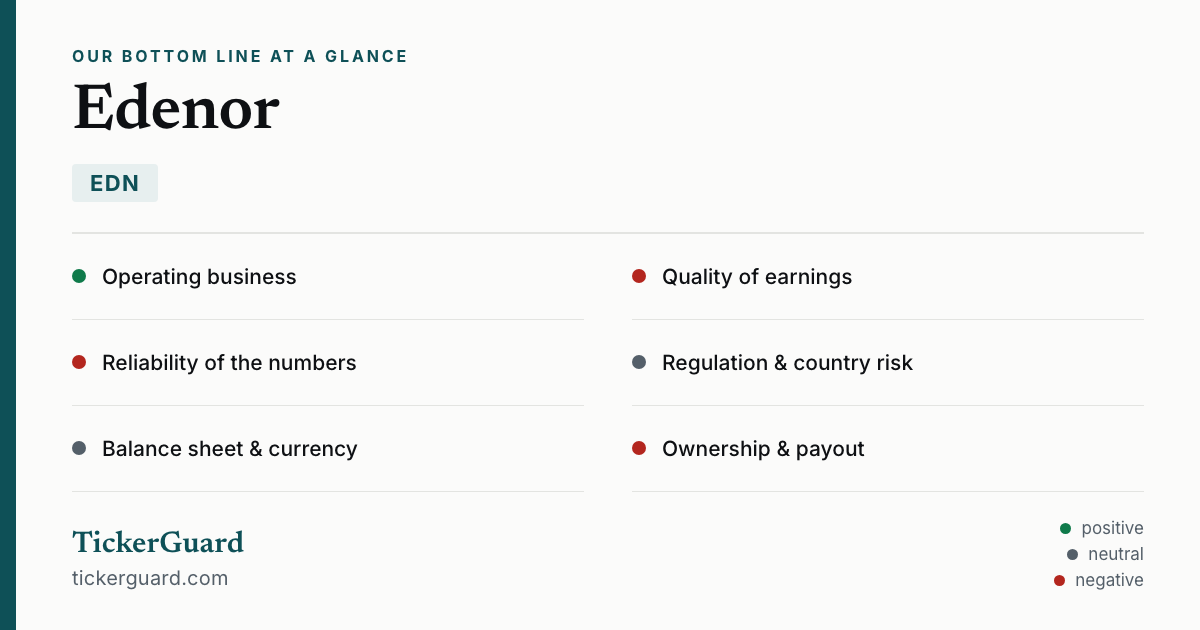Select the Ownership & payout label

click(x=763, y=449)
